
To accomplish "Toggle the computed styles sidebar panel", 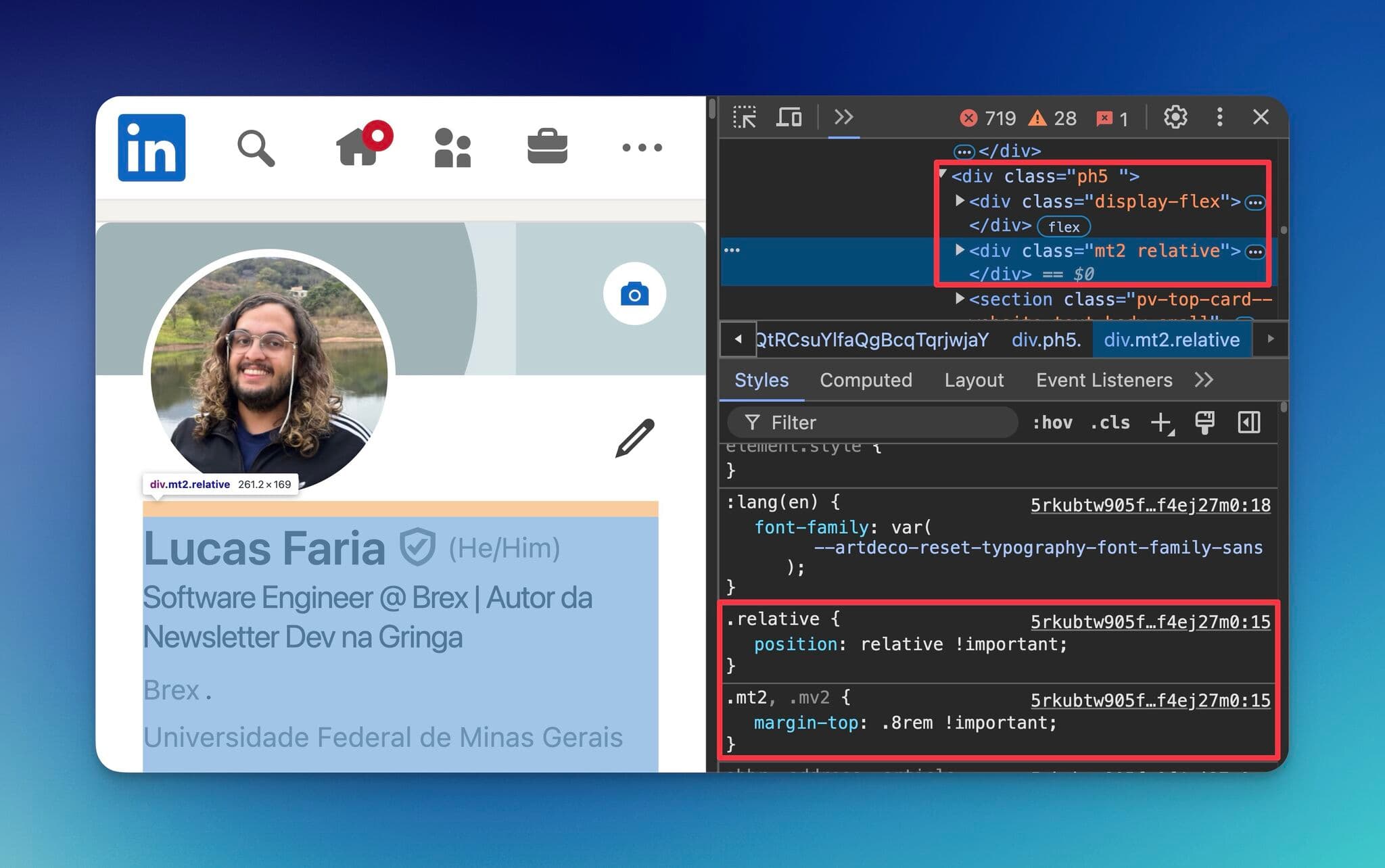I will [x=1248, y=422].
